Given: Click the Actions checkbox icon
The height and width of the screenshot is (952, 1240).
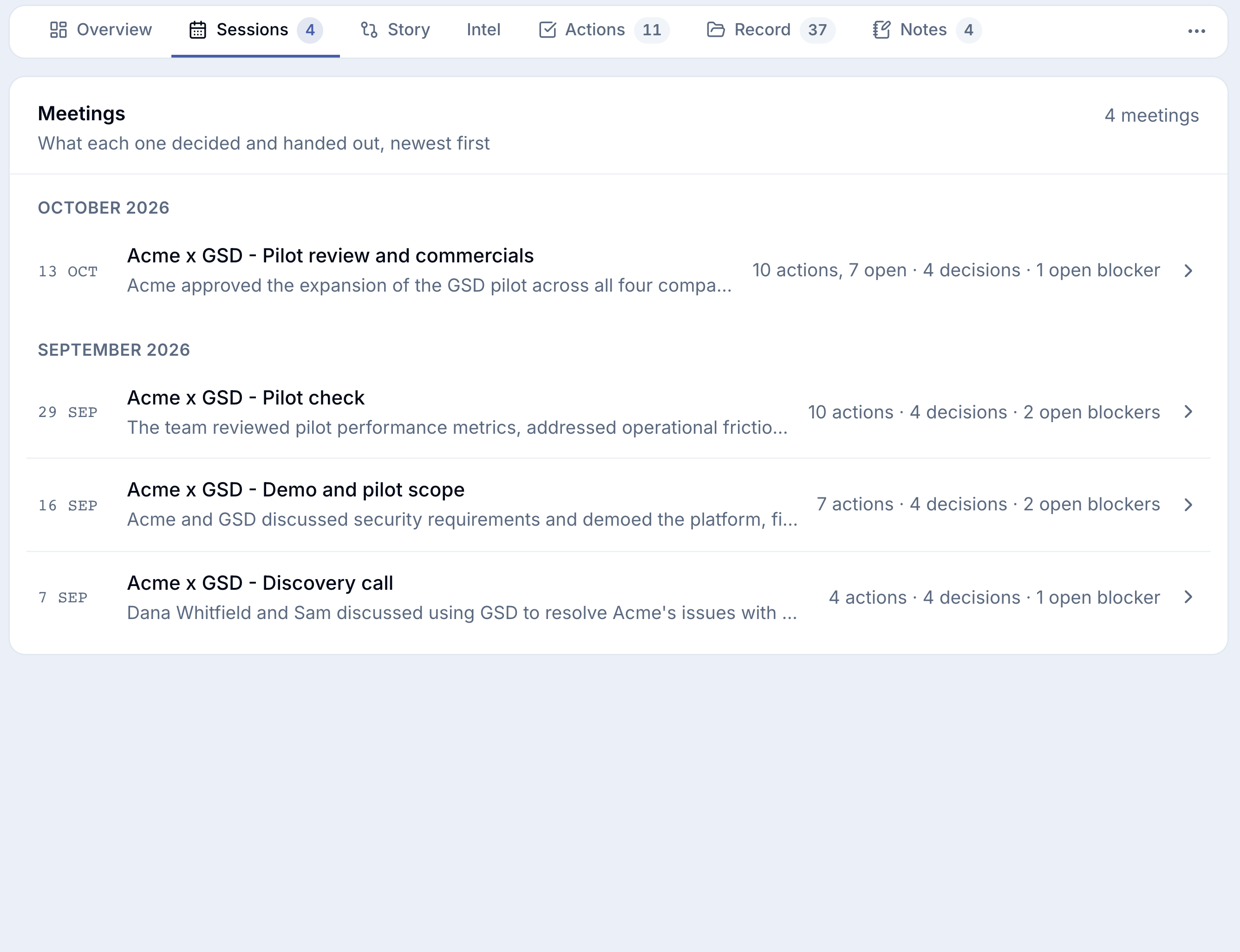Looking at the screenshot, I should click(x=547, y=30).
